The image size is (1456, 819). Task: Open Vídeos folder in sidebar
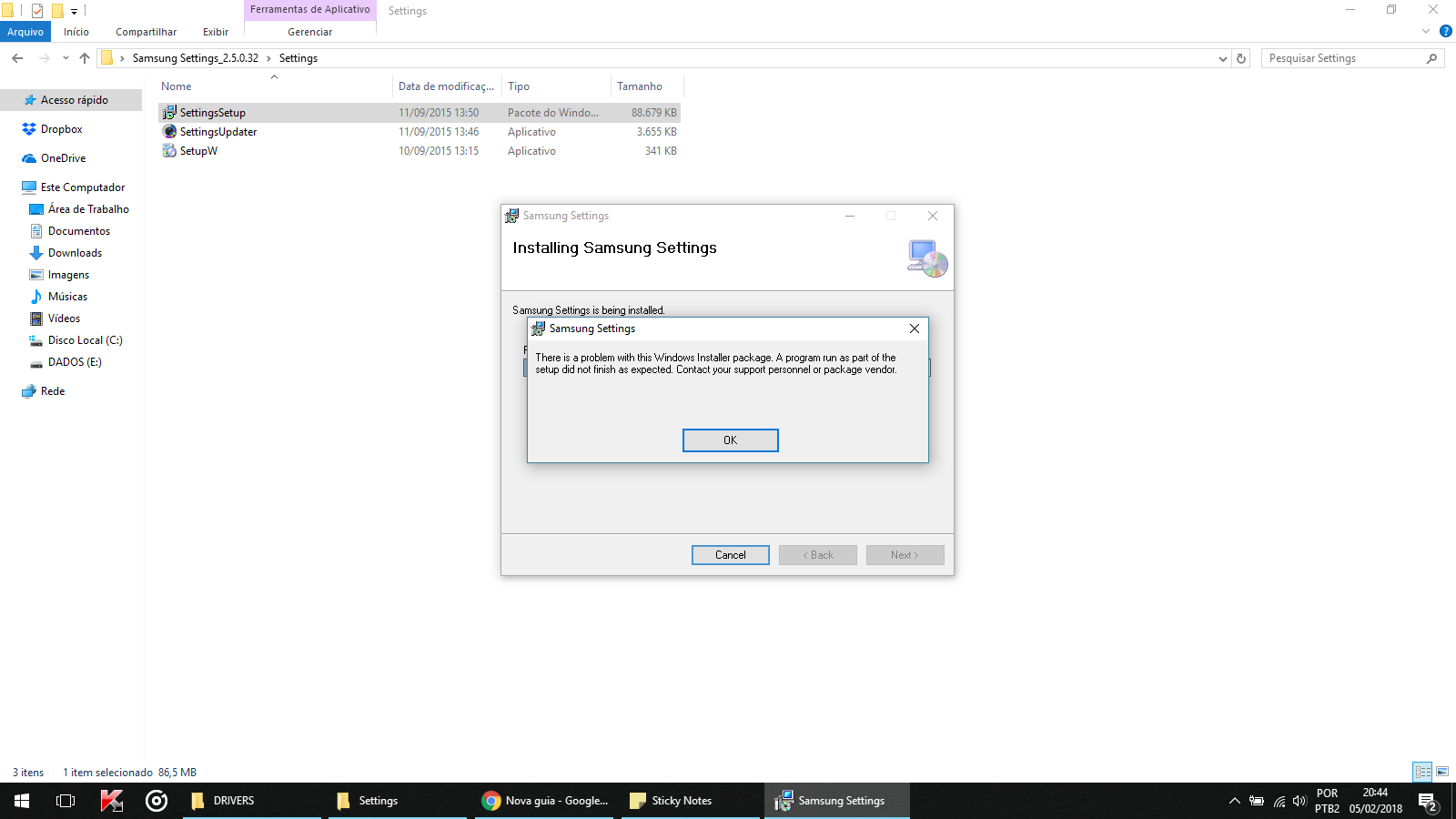pyautogui.click(x=64, y=318)
